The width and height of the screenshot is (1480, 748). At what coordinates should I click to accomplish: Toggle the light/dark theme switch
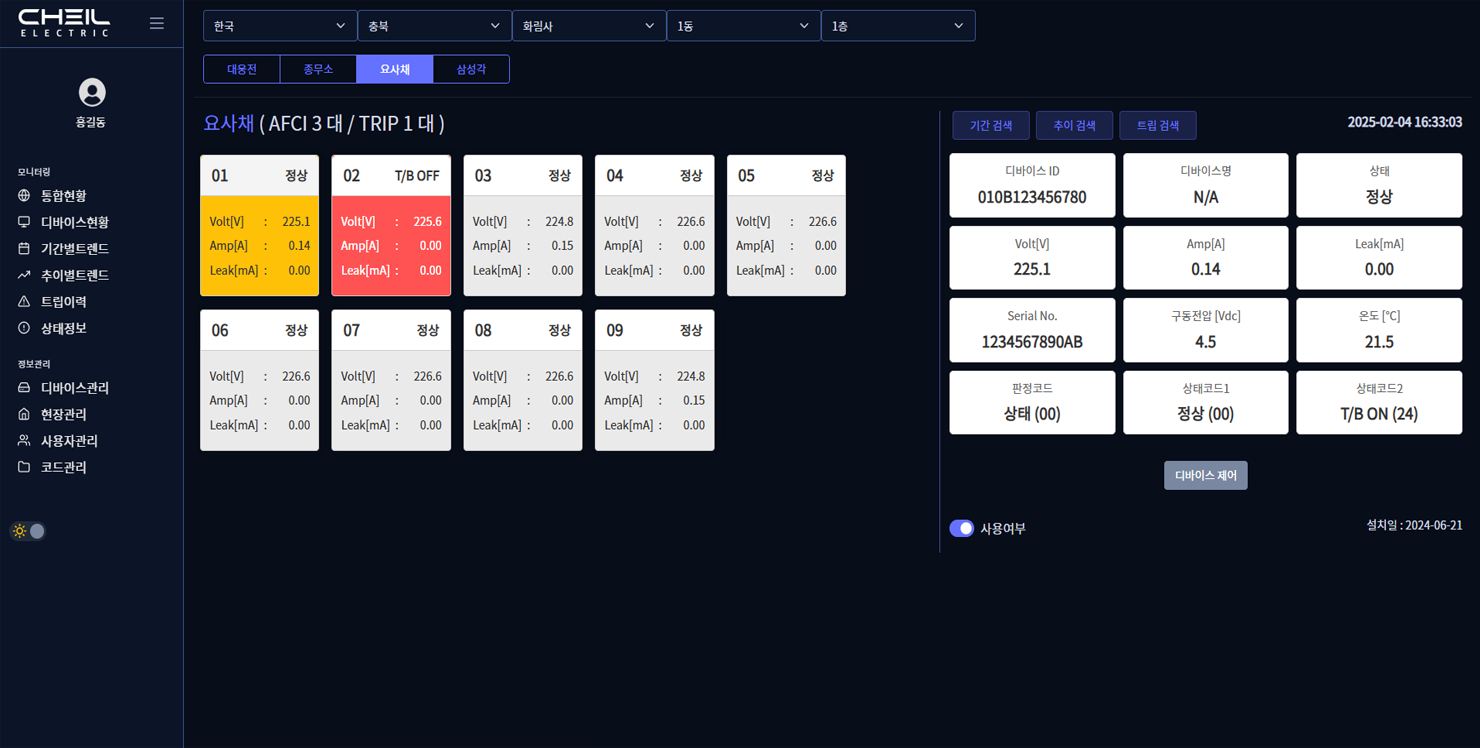point(29,531)
